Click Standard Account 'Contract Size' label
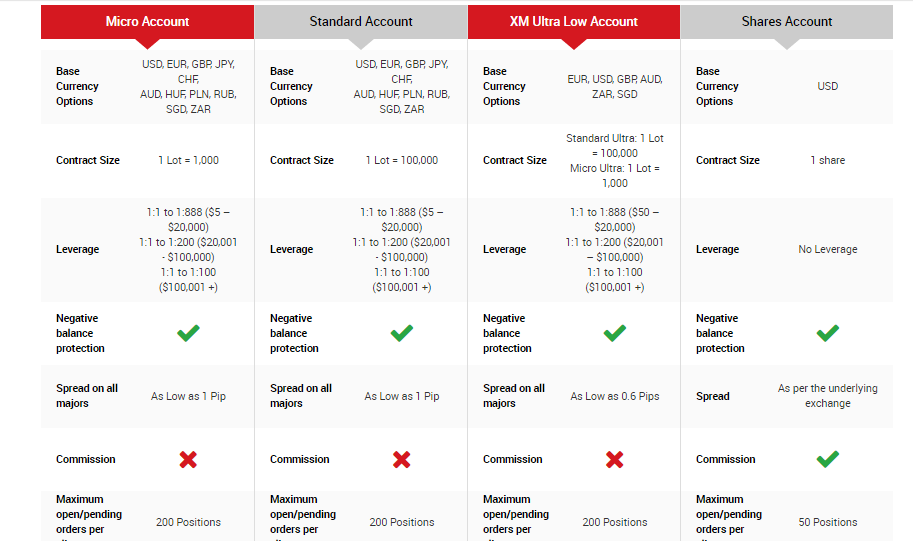 (x=302, y=160)
